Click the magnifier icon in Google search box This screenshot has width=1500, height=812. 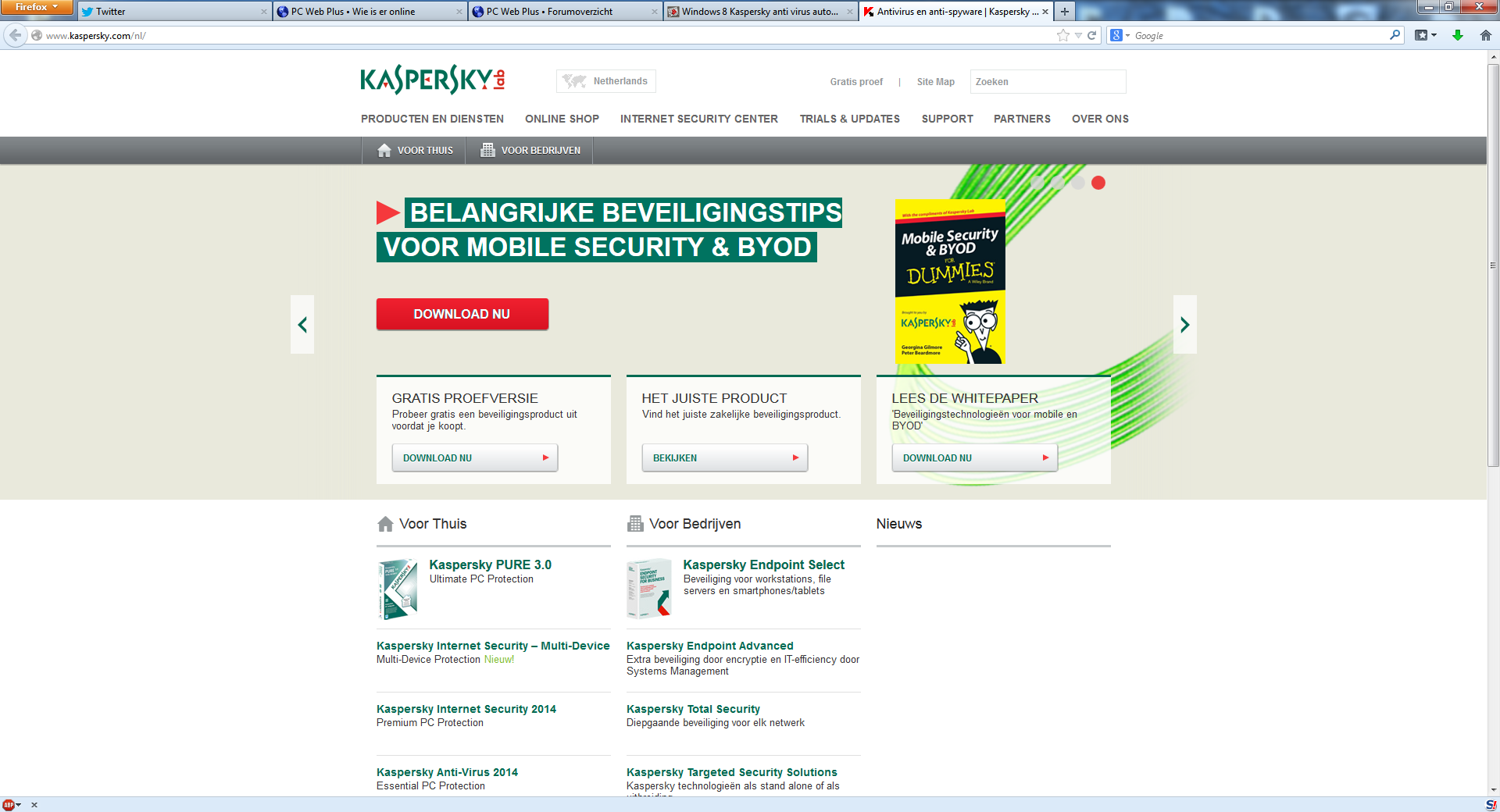(1395, 35)
